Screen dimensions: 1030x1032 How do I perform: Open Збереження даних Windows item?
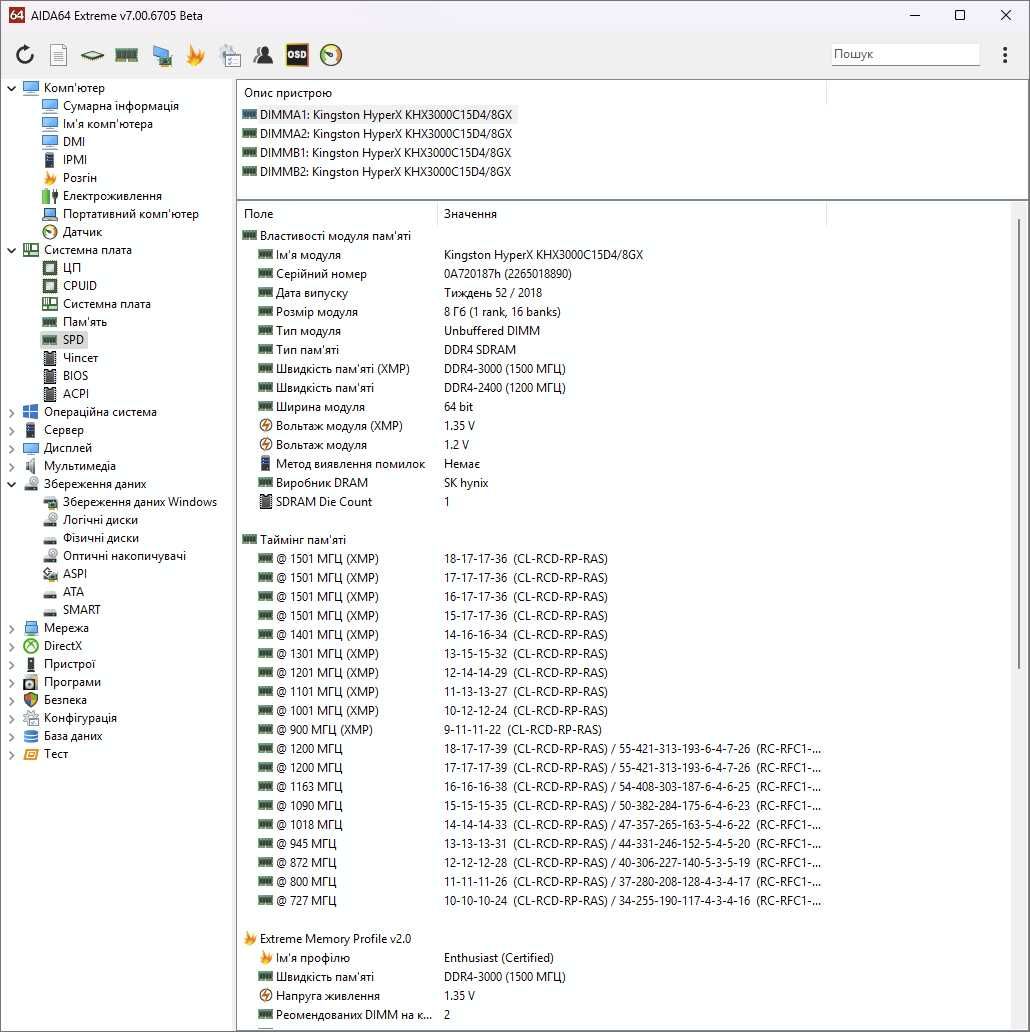(x=140, y=502)
